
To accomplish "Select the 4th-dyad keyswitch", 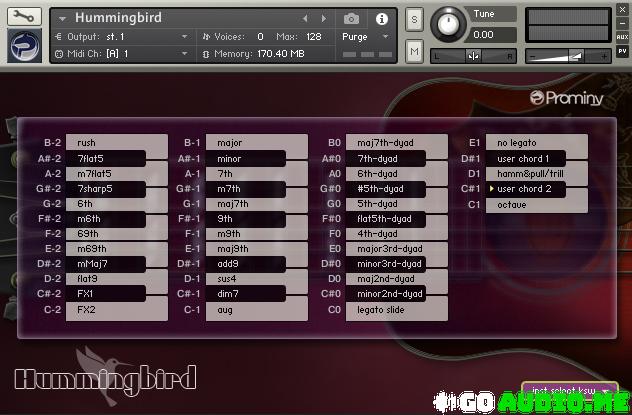I will [x=397, y=234].
